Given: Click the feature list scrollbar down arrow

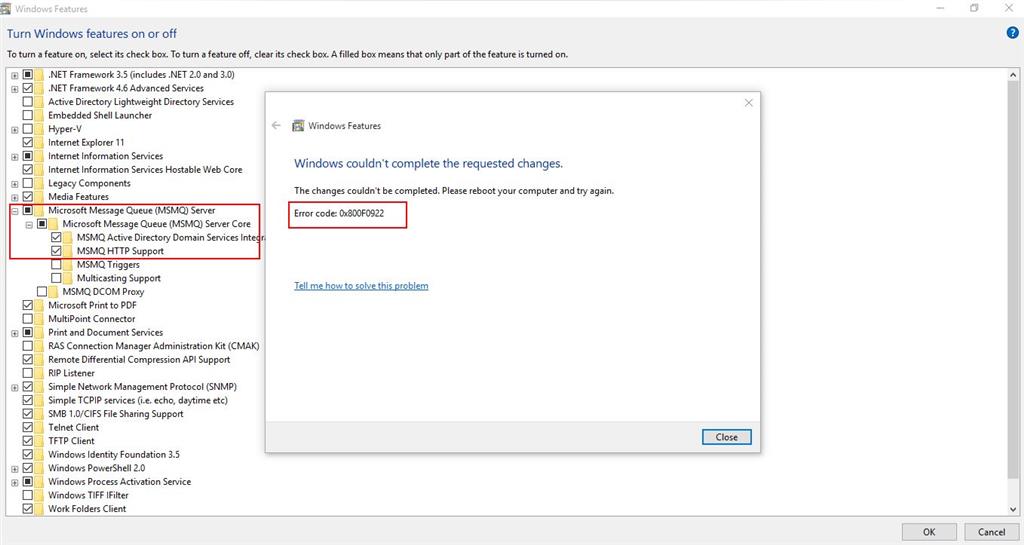Looking at the screenshot, I should point(1012,509).
